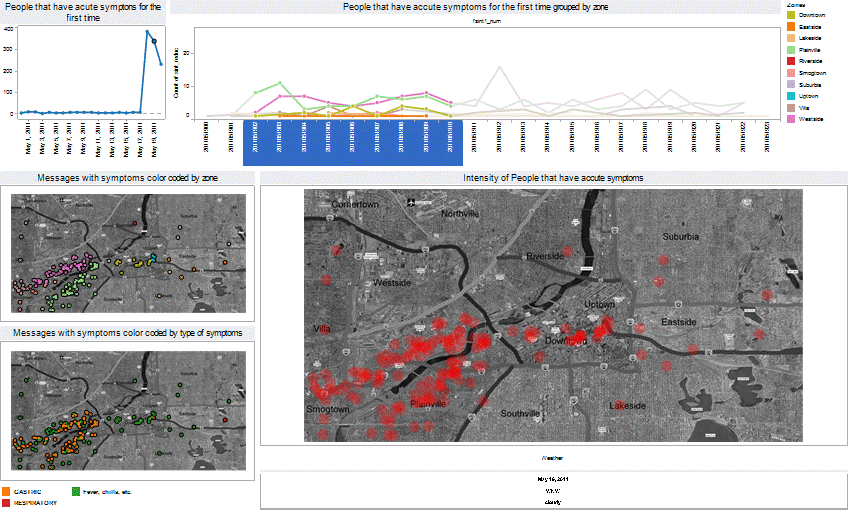Image resolution: width=848 pixels, height=510 pixels.
Task: Click the 'Cornertown' label on intensity map
Action: tap(355, 204)
